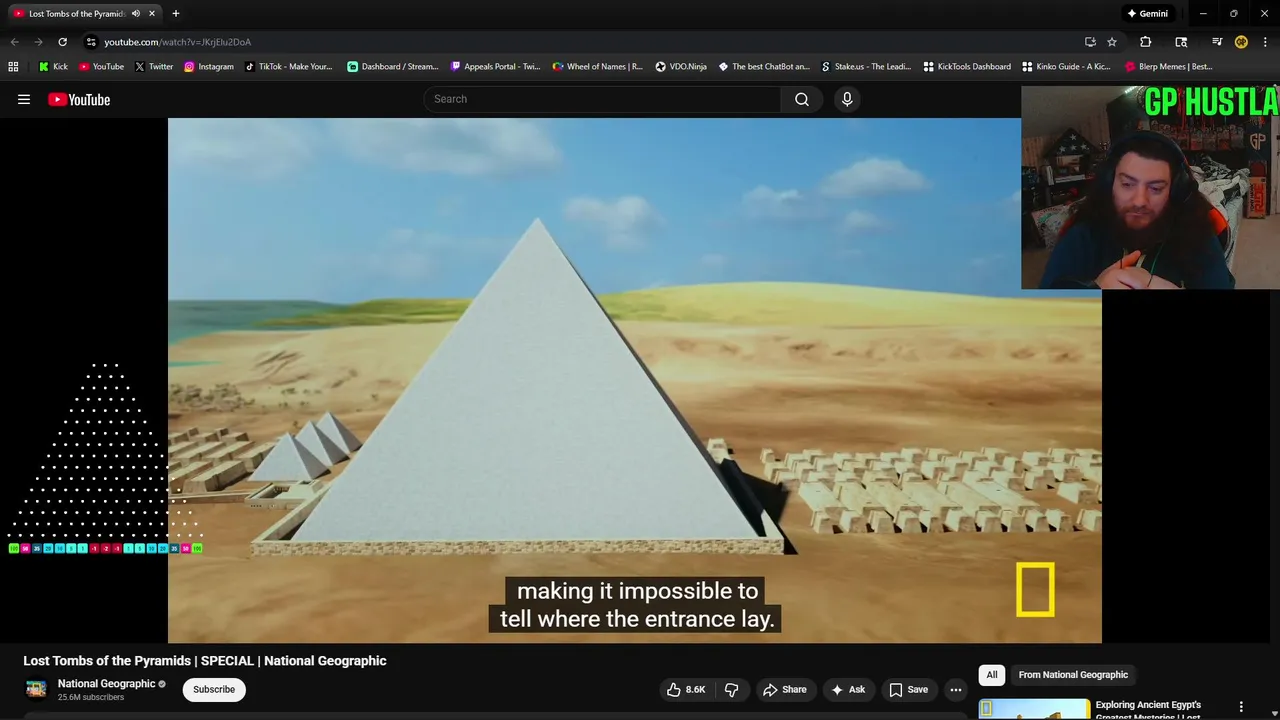This screenshot has width=1280, height=720.
Task: Open The best ChatBot bookmark
Action: pyautogui.click(x=764, y=67)
